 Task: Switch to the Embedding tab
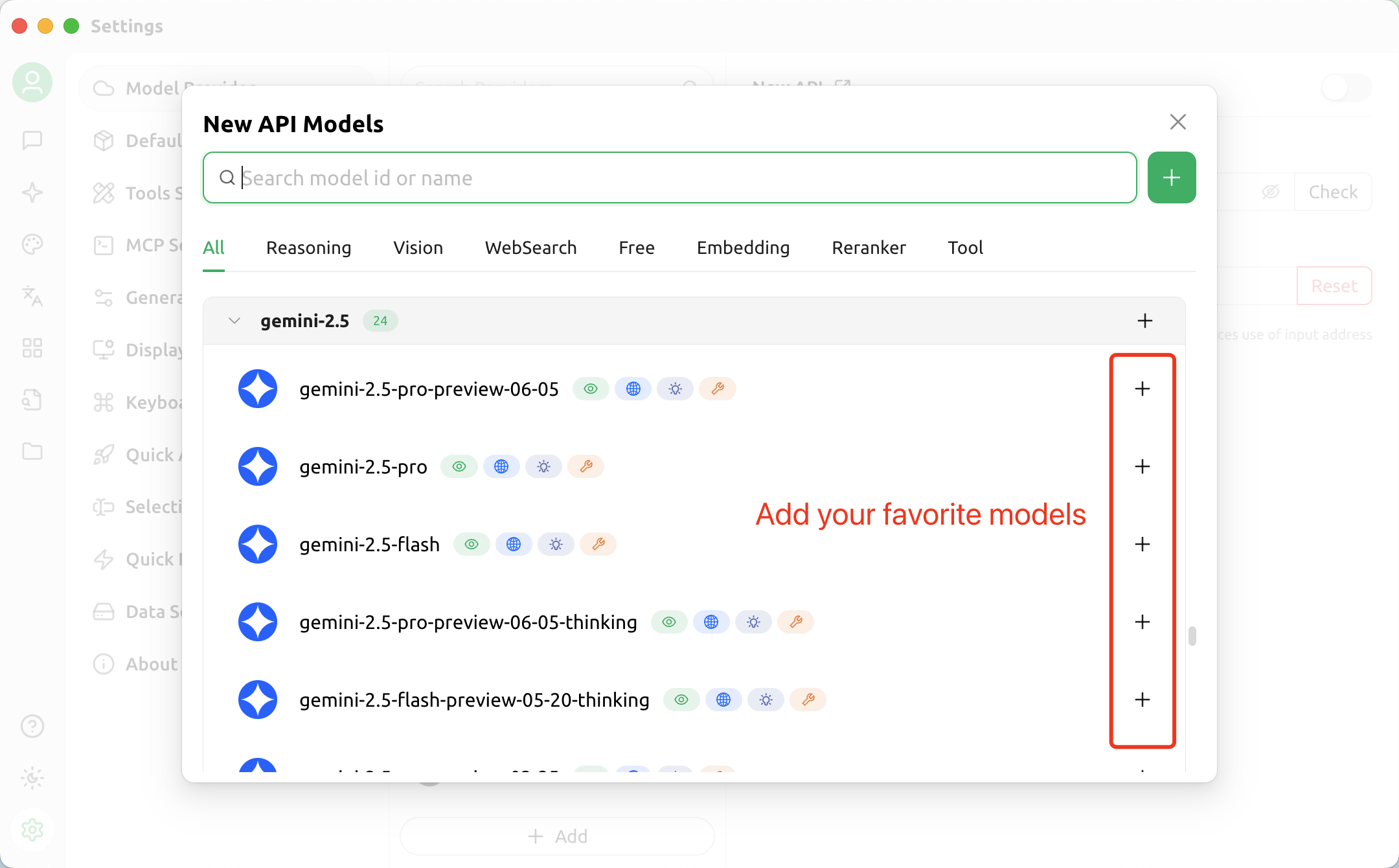[x=743, y=247]
